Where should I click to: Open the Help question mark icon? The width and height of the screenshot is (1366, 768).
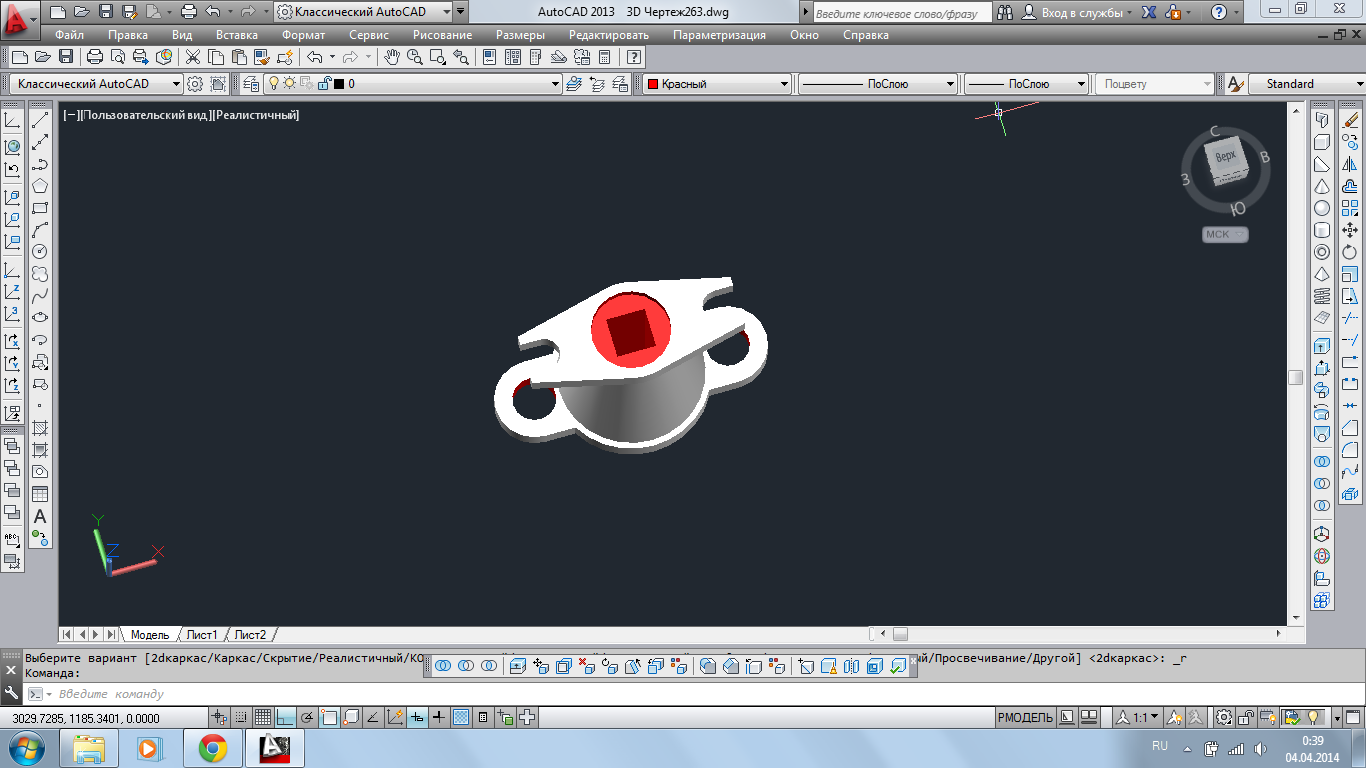coord(634,58)
